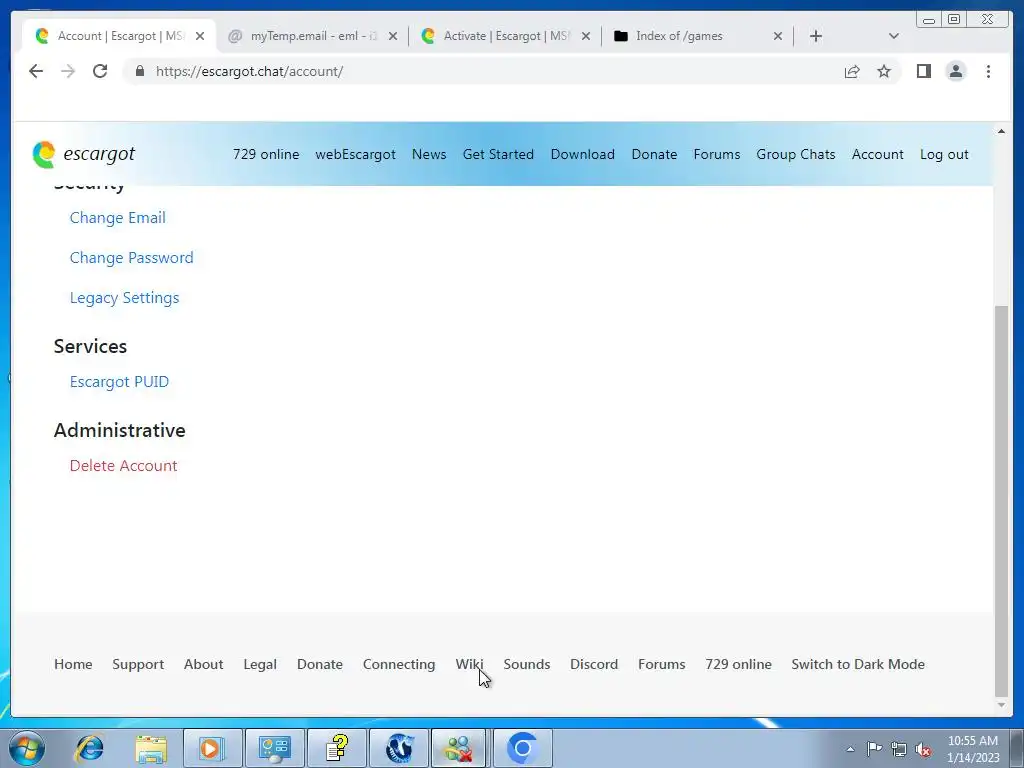Viewport: 1024px width, 768px height.
Task: Click the taskbar icon with the yellow question mark
Action: click(x=336, y=748)
